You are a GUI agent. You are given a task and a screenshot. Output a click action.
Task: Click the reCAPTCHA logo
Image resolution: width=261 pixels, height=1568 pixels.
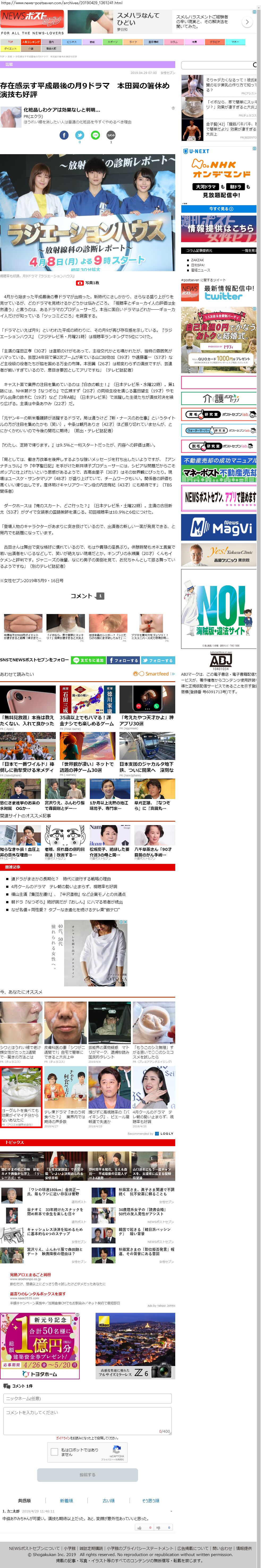tap(117, 1449)
